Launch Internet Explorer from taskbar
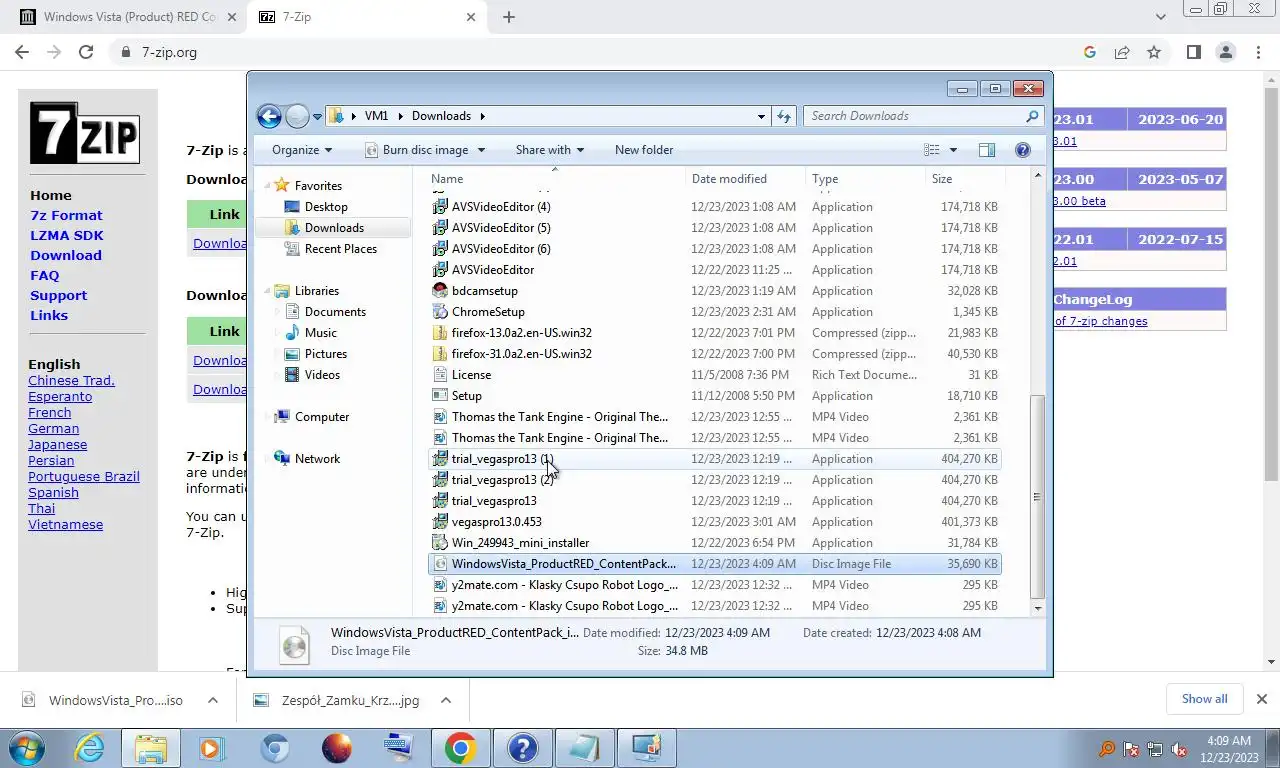The height and width of the screenshot is (768, 1280). pos(89,748)
